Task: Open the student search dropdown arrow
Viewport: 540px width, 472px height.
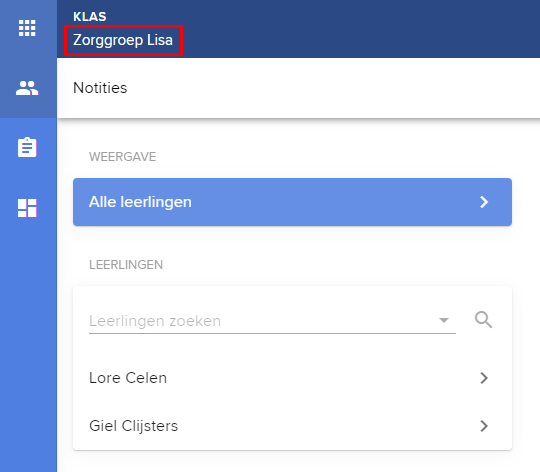Action: point(444,321)
